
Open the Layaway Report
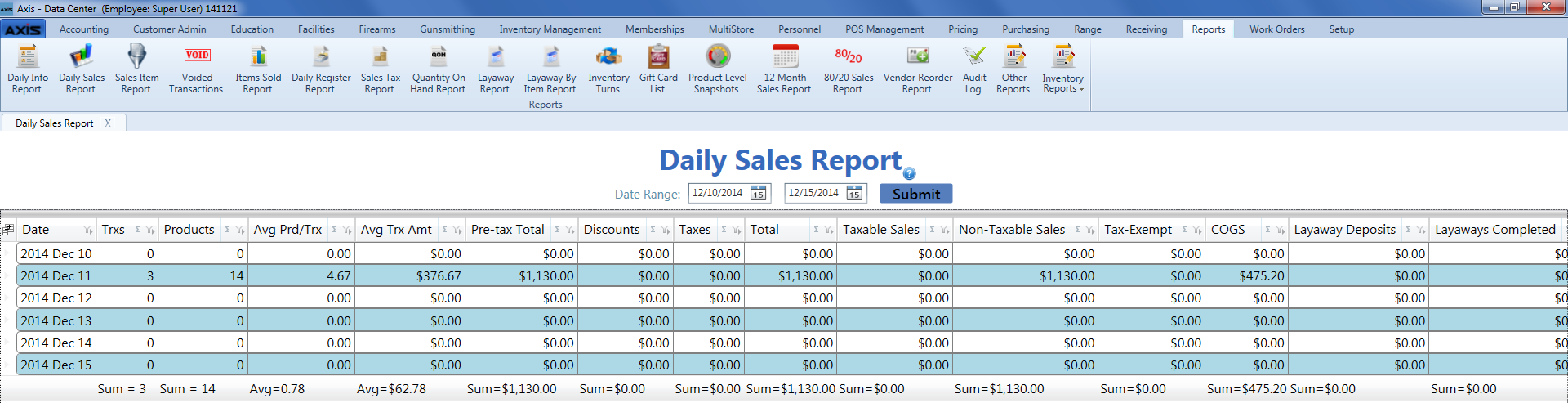tap(496, 69)
